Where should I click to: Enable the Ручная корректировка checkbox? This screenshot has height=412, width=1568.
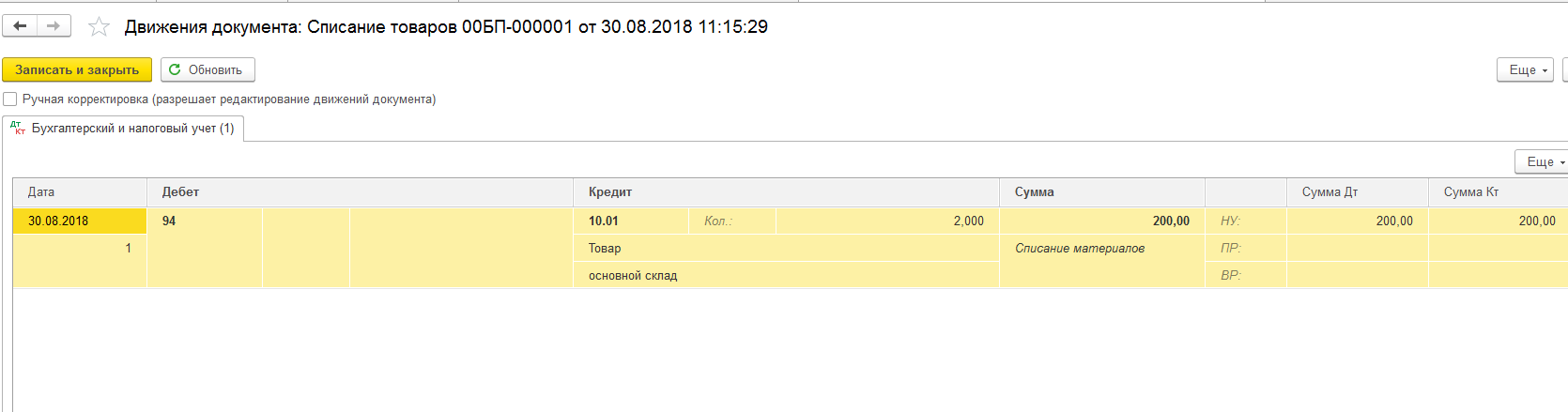10,99
